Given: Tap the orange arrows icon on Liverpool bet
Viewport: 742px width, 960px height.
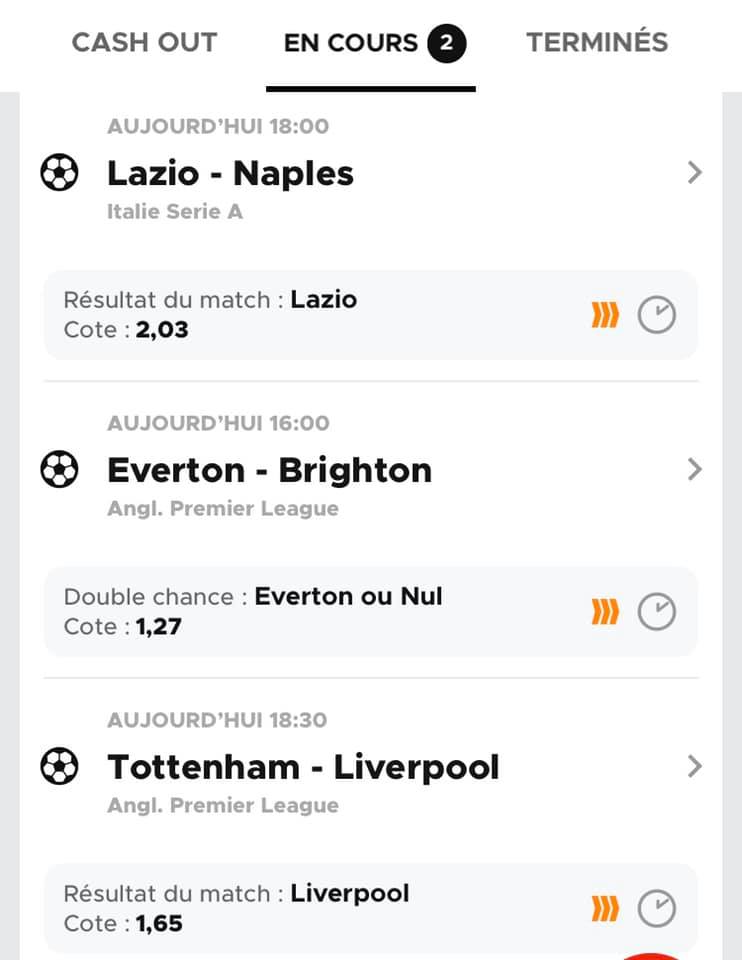Looking at the screenshot, I should pos(605,908).
